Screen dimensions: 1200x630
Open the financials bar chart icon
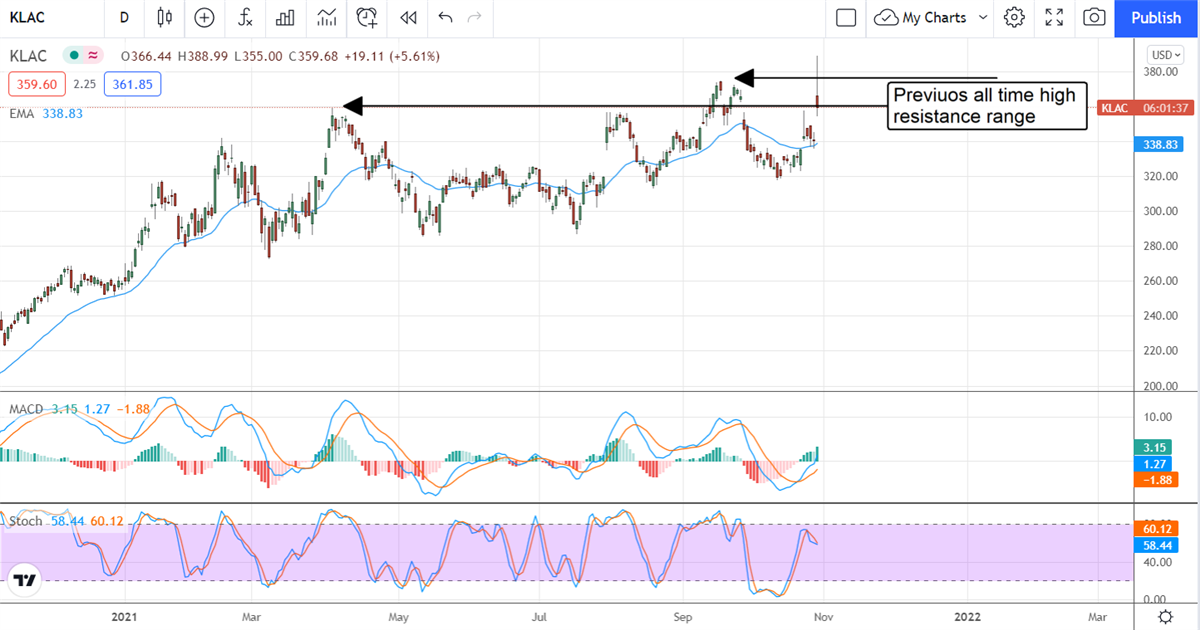click(285, 17)
